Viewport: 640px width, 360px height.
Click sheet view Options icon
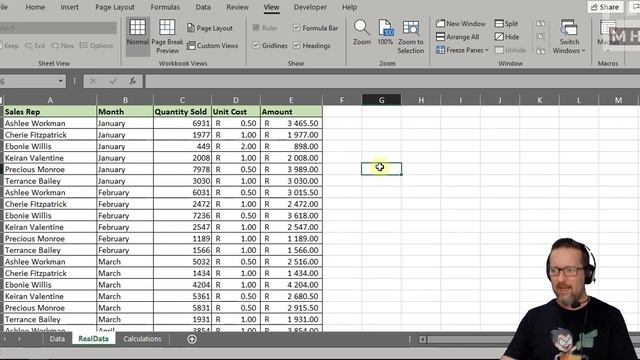96,46
